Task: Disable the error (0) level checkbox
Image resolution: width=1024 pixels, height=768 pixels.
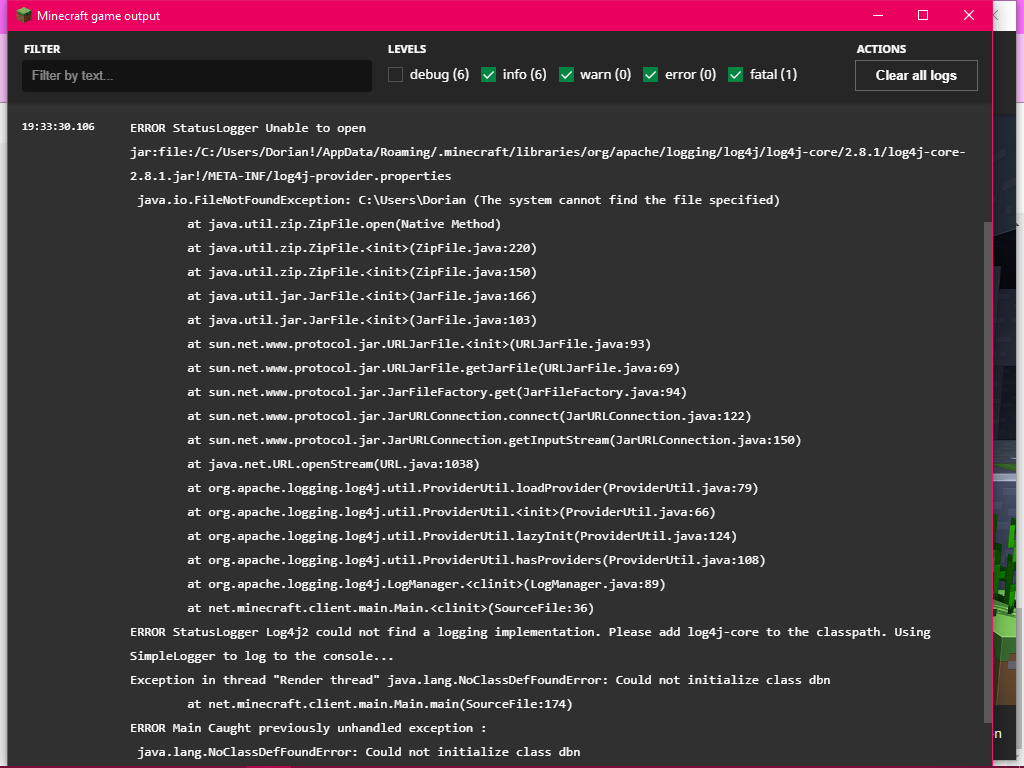Action: coord(651,75)
